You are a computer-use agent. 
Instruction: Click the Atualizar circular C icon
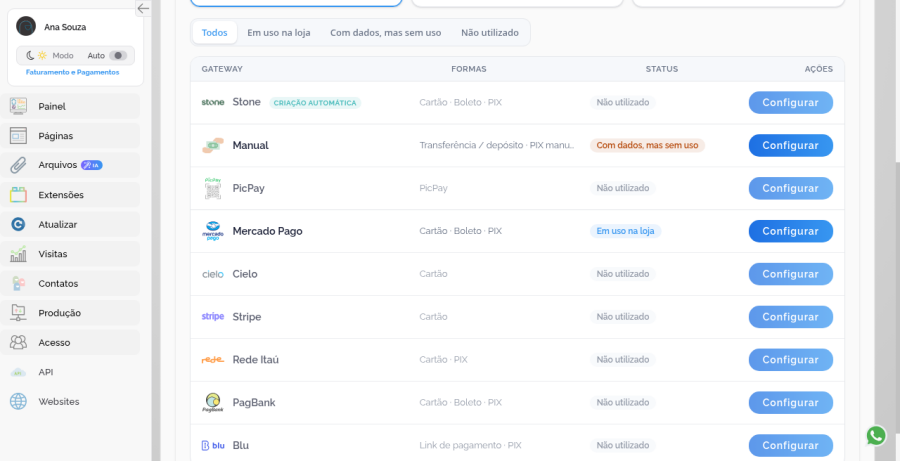(18, 224)
